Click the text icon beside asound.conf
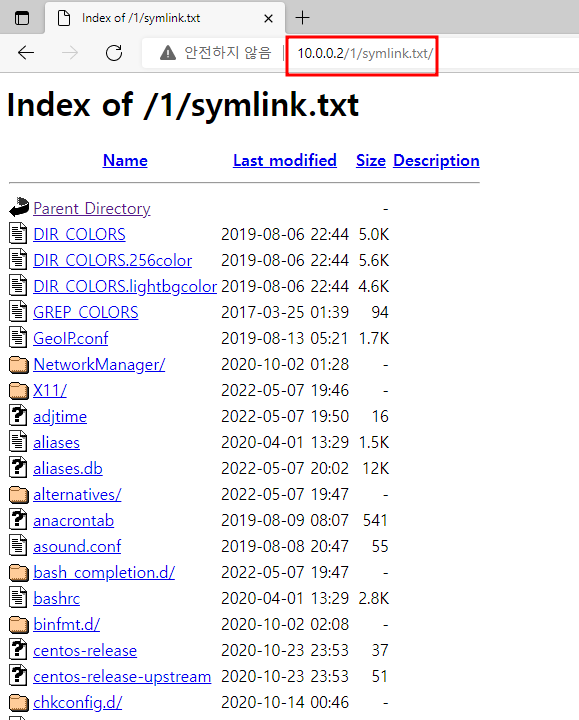The height and width of the screenshot is (720, 579). click(x=18, y=545)
